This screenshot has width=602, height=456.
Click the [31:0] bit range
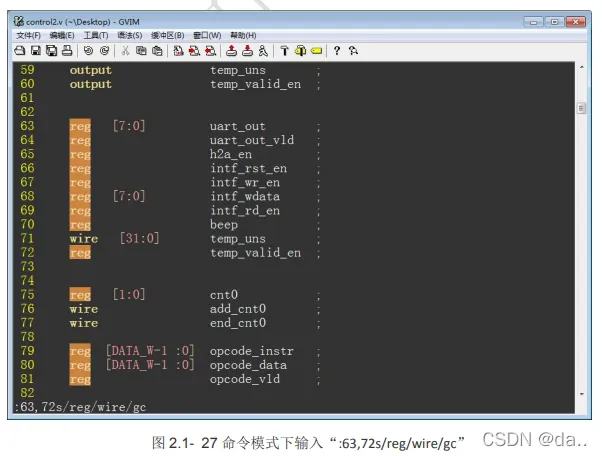(139, 238)
